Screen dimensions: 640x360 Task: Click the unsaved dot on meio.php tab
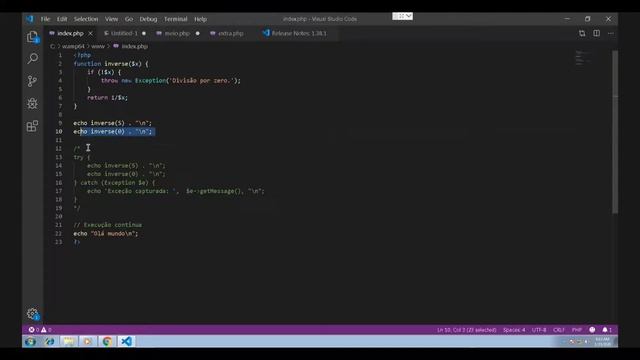(x=198, y=33)
